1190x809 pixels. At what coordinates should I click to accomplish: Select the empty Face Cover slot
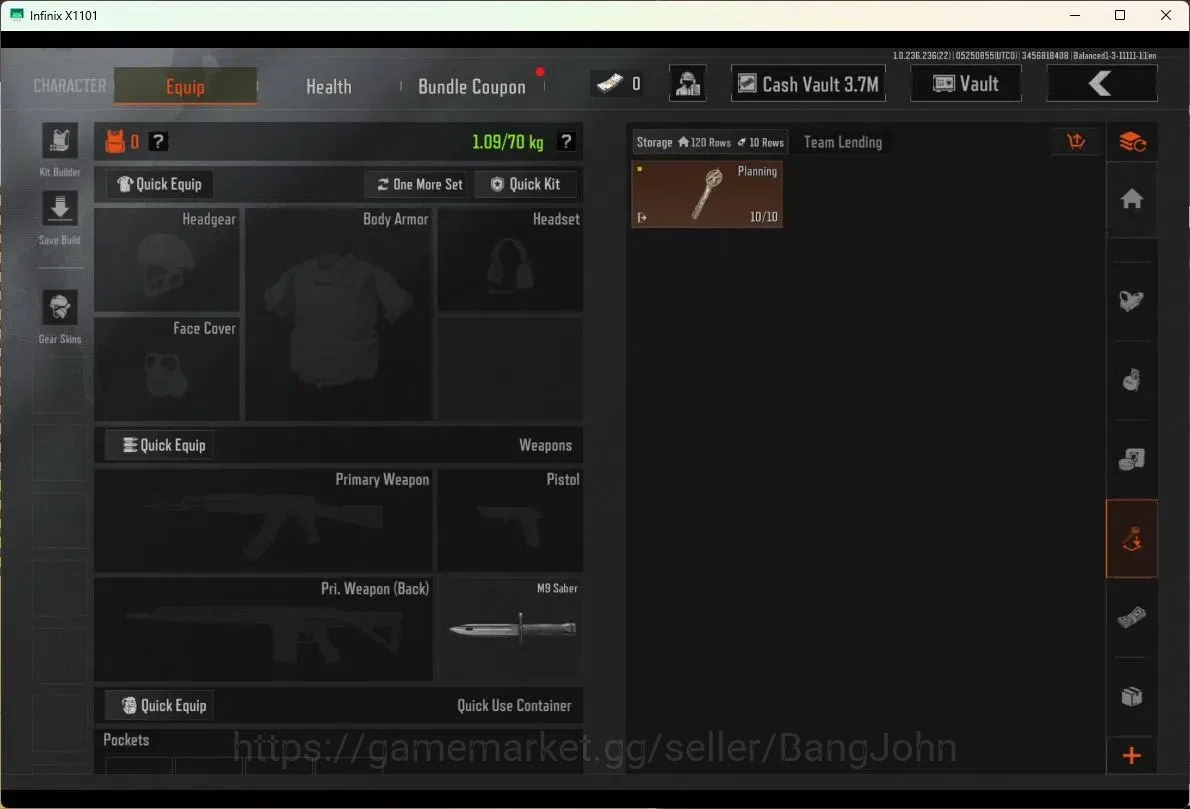coord(167,368)
